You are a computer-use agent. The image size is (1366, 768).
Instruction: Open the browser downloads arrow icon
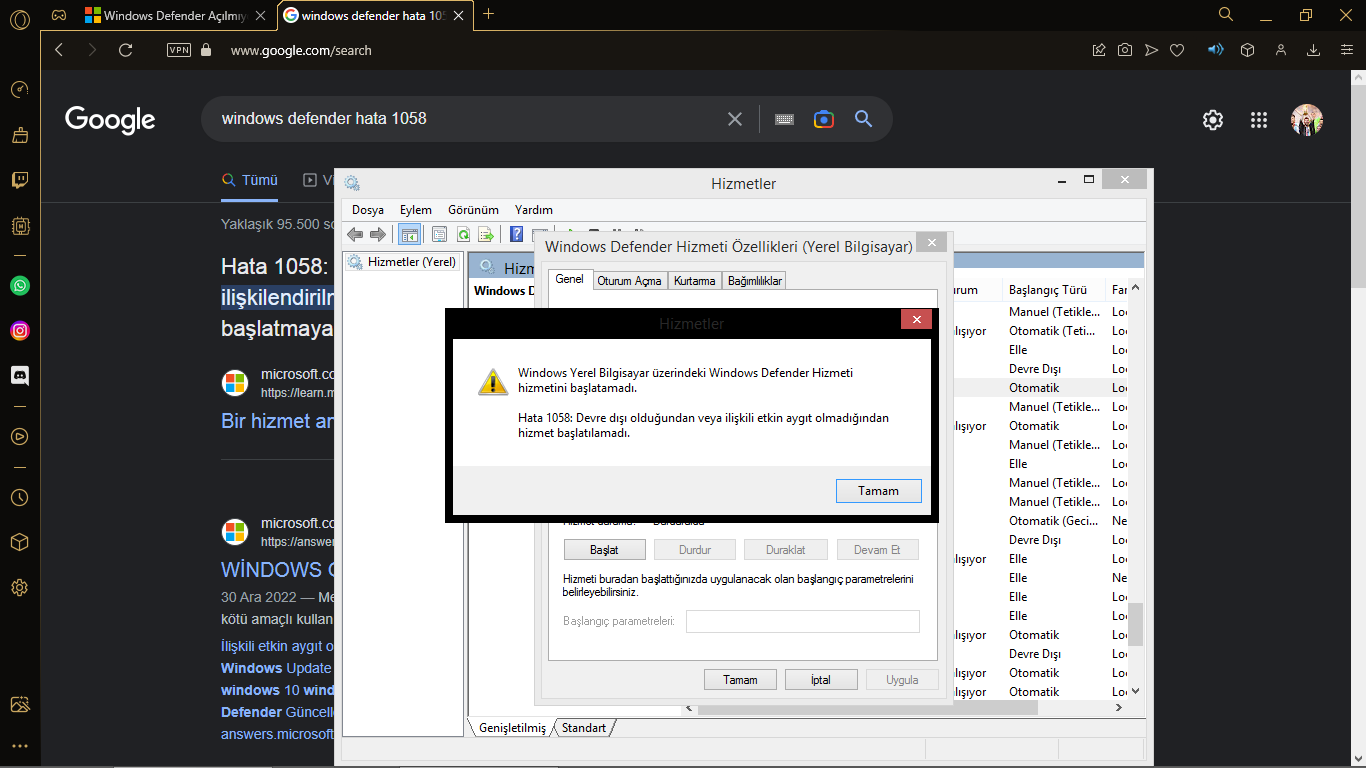pyautogui.click(x=1314, y=50)
